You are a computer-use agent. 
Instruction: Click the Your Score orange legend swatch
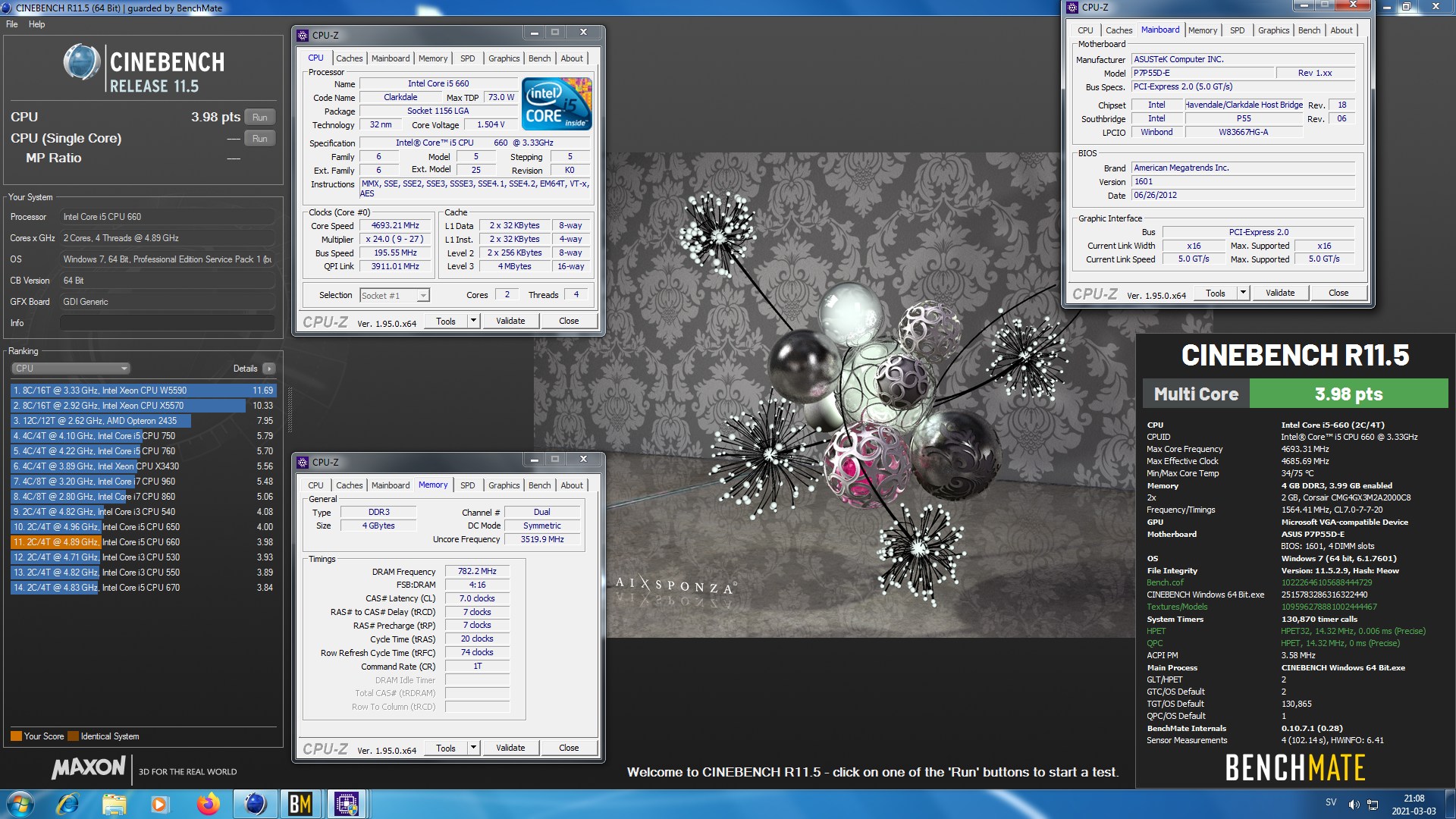click(16, 736)
